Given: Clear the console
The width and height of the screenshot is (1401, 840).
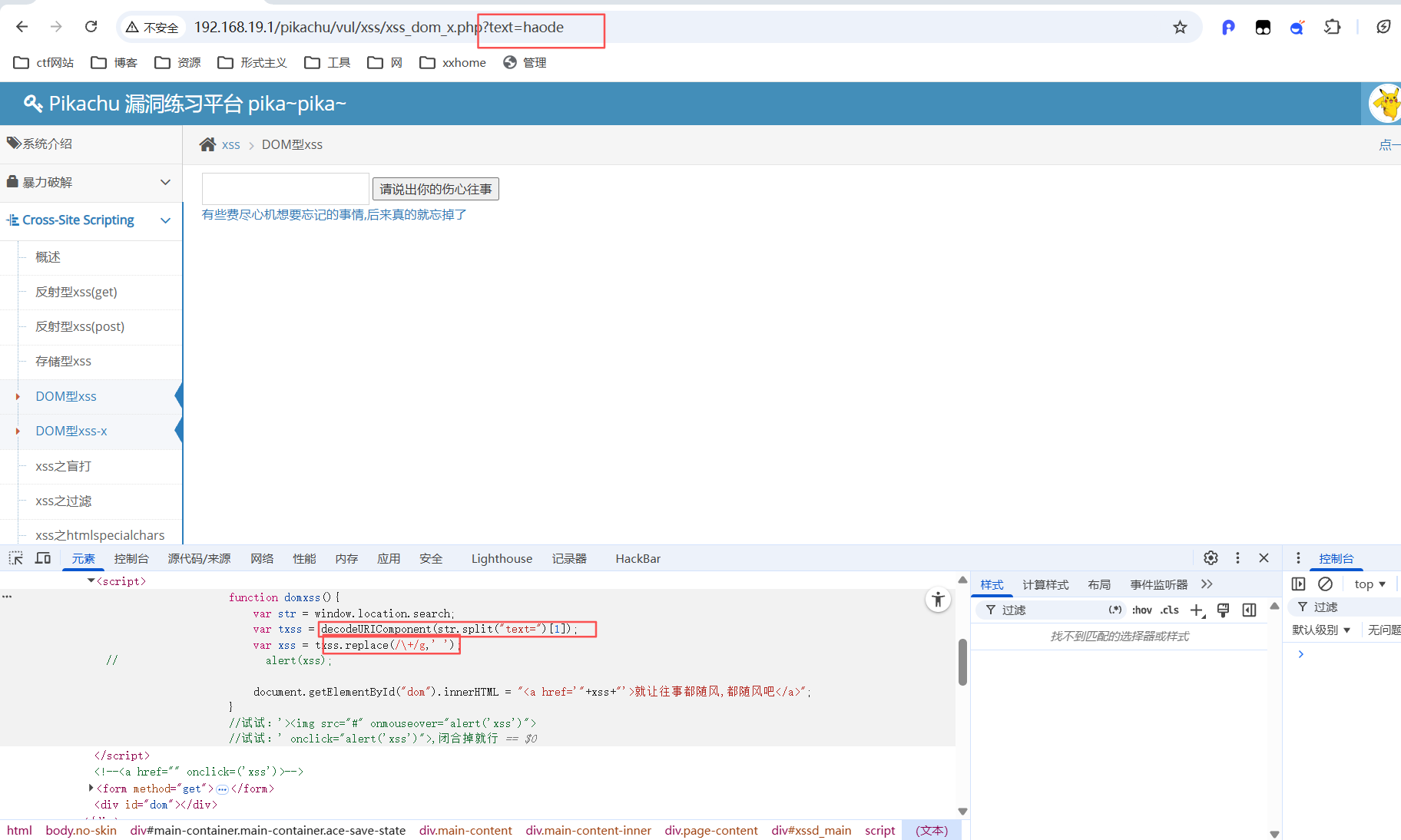Looking at the screenshot, I should [x=1325, y=584].
